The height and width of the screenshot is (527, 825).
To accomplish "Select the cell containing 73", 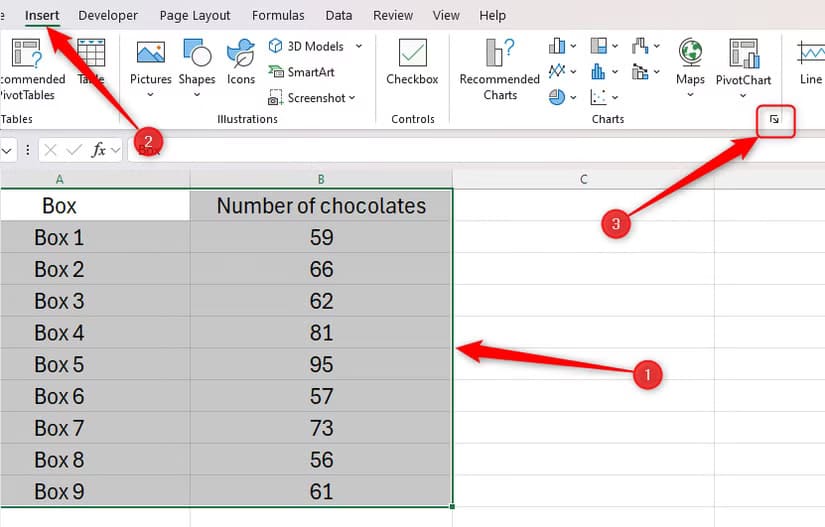I will (x=321, y=428).
